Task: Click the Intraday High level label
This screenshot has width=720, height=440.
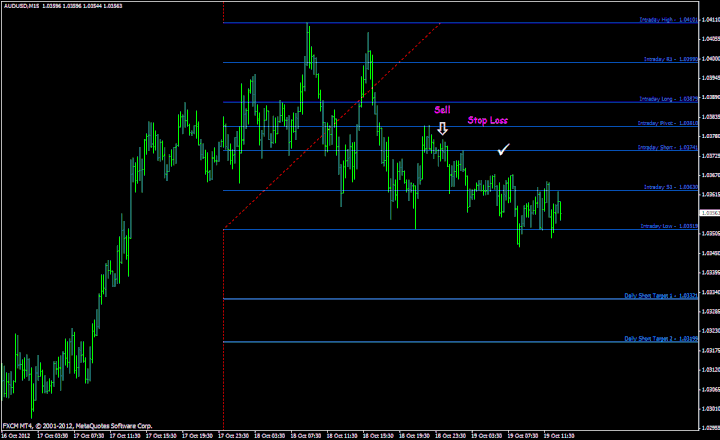Action: [x=669, y=20]
